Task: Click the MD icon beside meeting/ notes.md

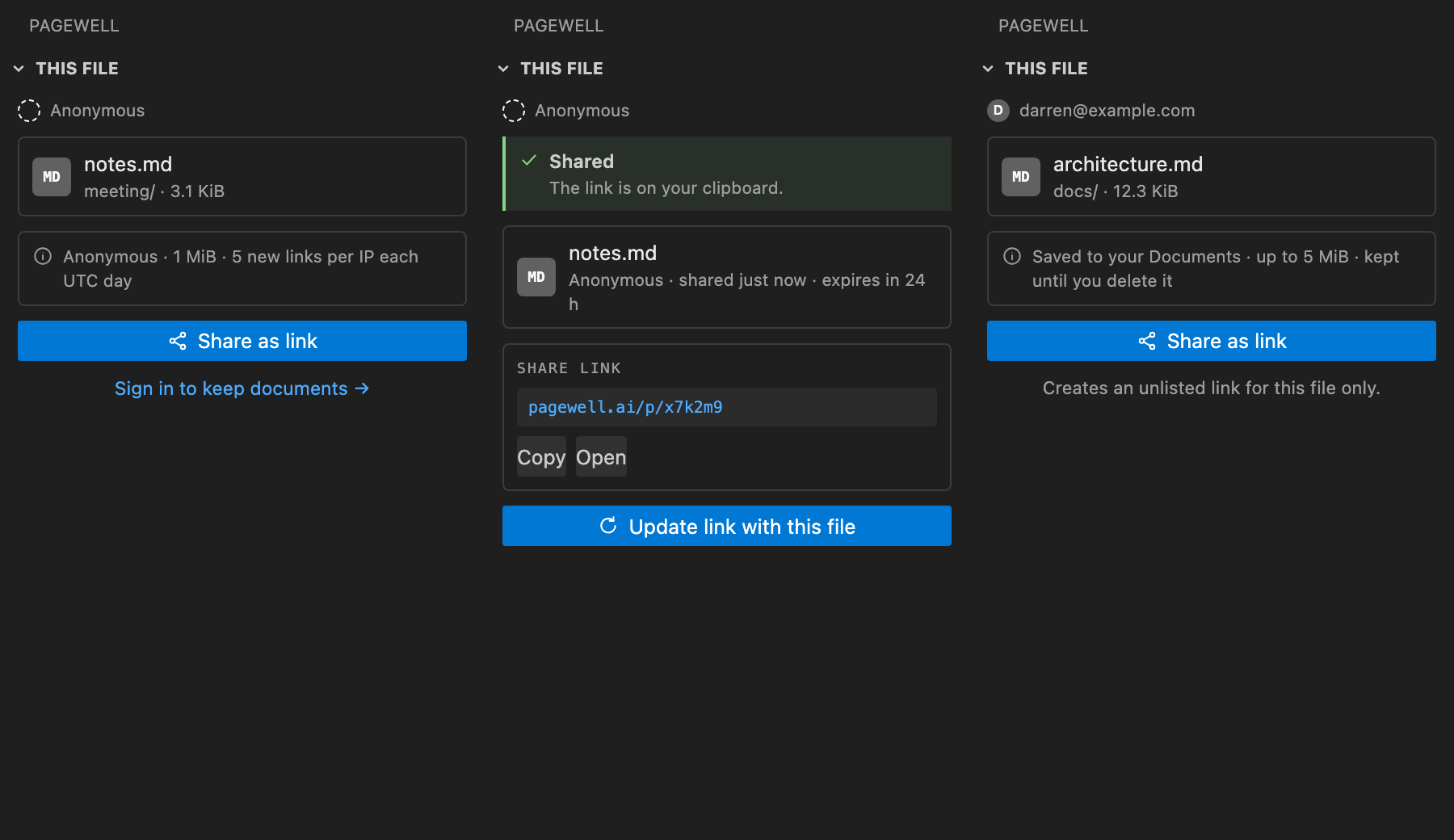Action: 52,177
